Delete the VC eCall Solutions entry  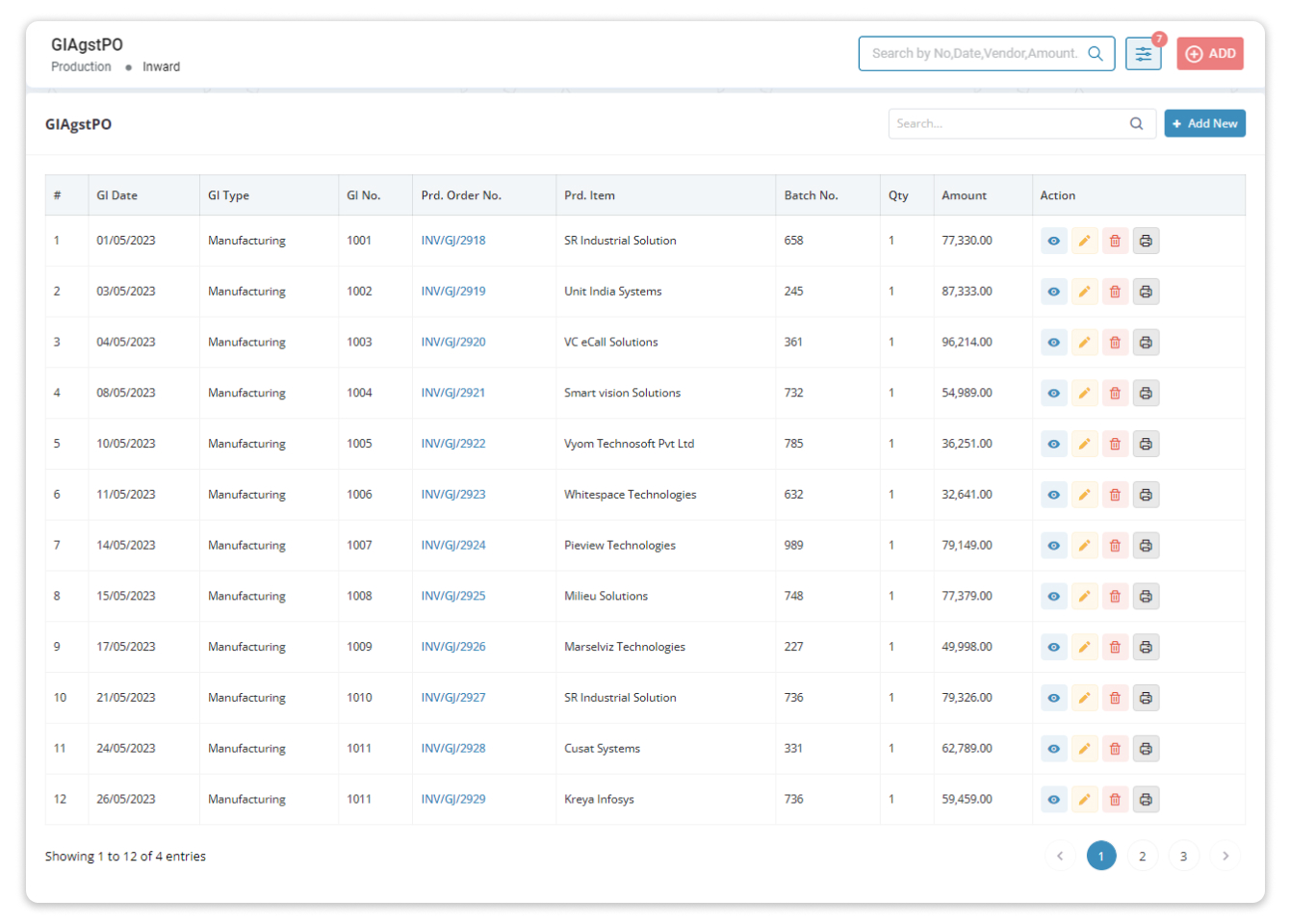click(1115, 343)
